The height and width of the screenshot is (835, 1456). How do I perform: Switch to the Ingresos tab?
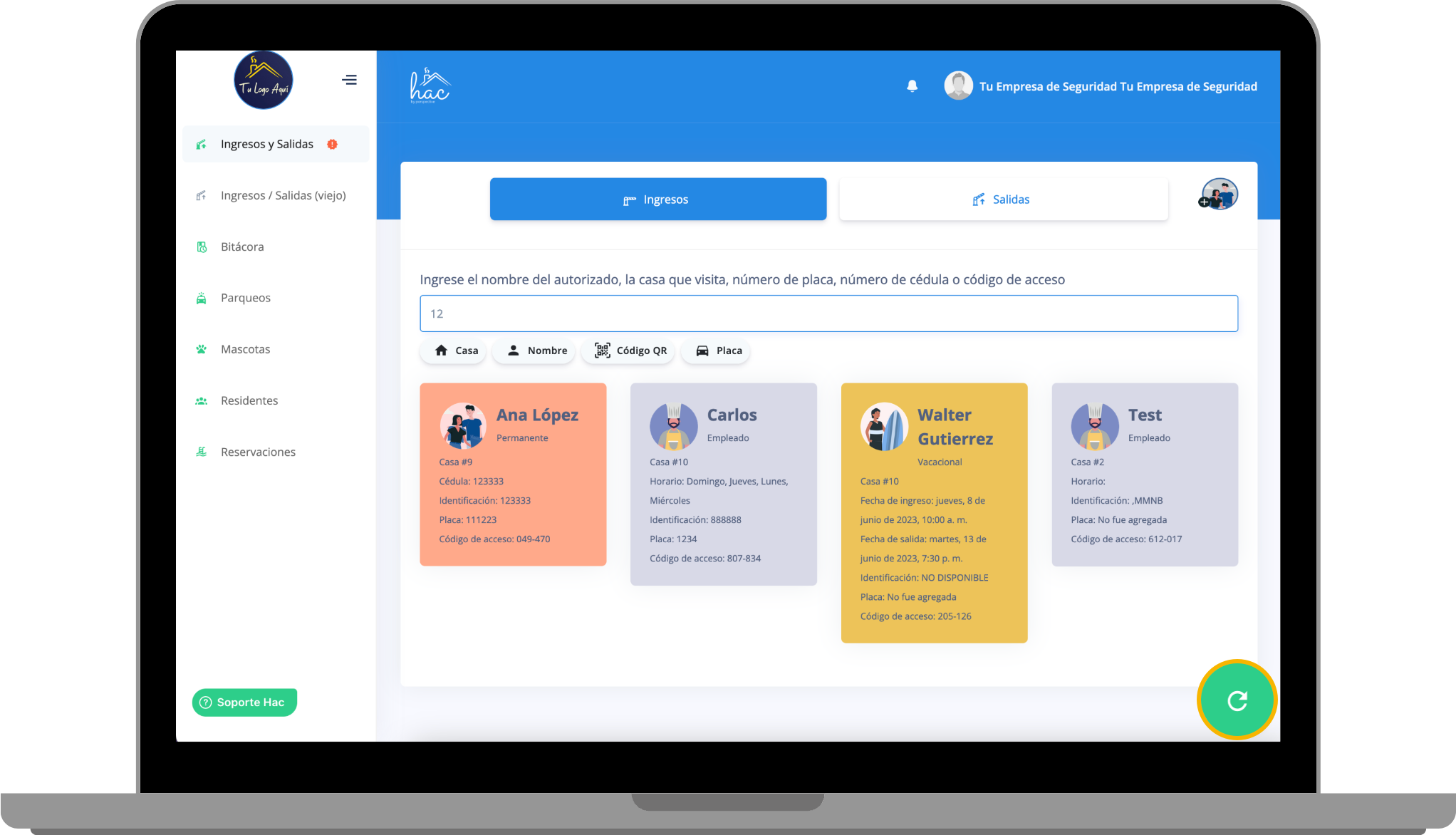coord(658,199)
